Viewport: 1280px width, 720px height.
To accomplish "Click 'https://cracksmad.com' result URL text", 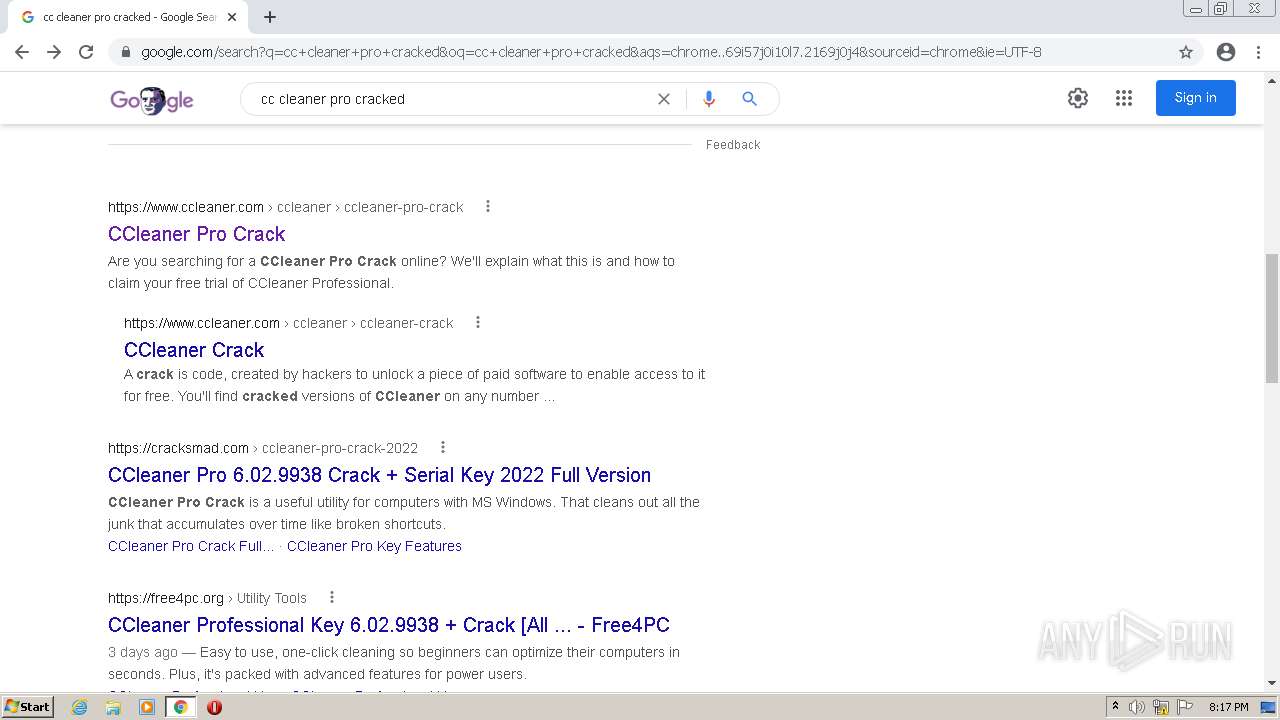I will (178, 448).
